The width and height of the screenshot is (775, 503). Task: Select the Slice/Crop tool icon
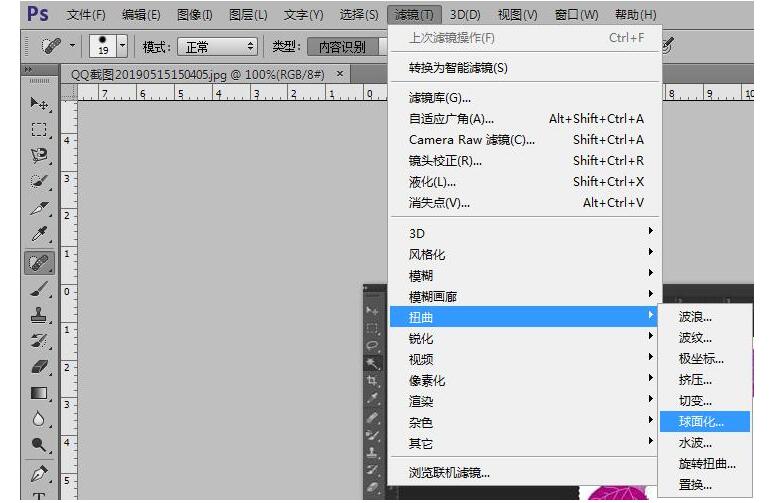tap(39, 208)
